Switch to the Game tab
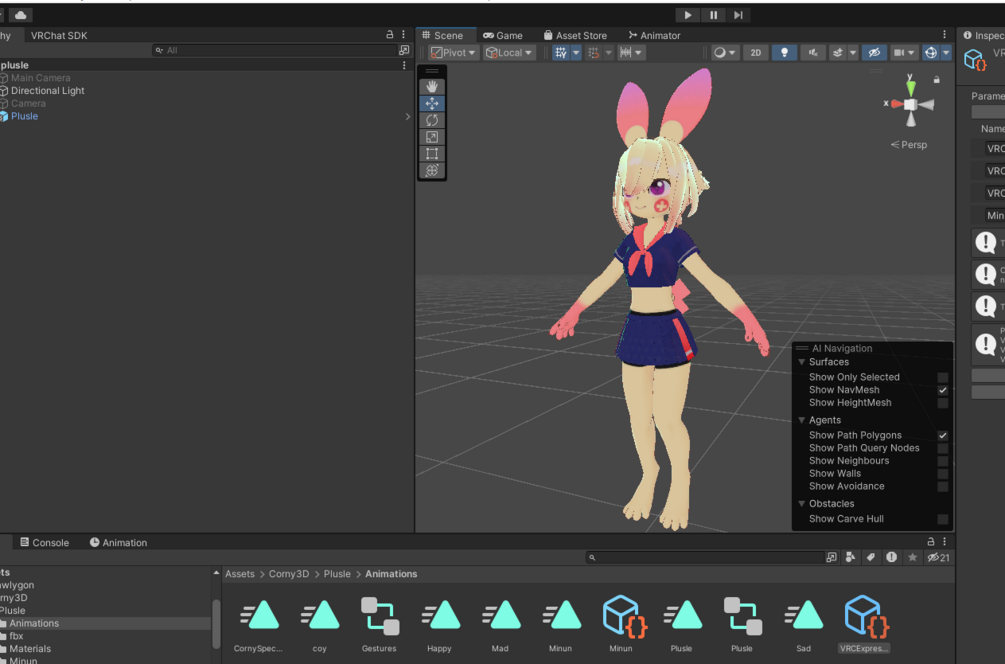 tap(503, 35)
